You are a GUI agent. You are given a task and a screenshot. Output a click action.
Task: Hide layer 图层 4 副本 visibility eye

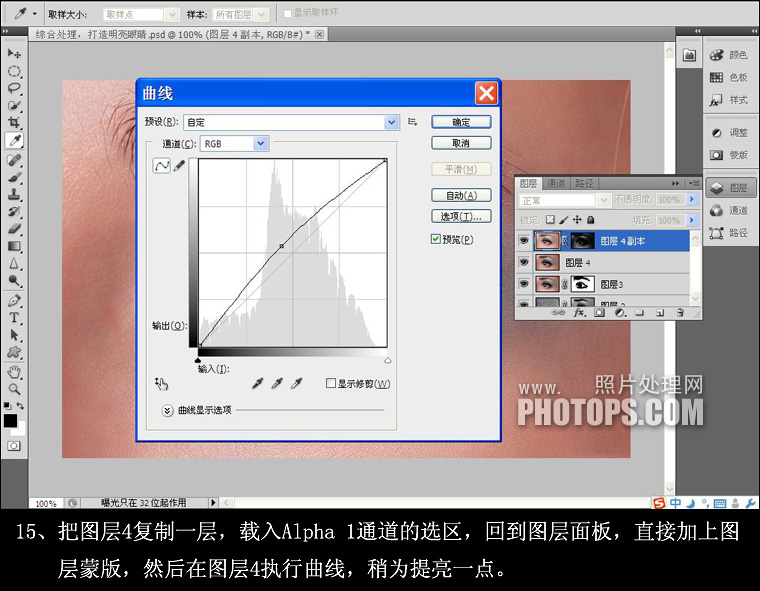click(523, 240)
